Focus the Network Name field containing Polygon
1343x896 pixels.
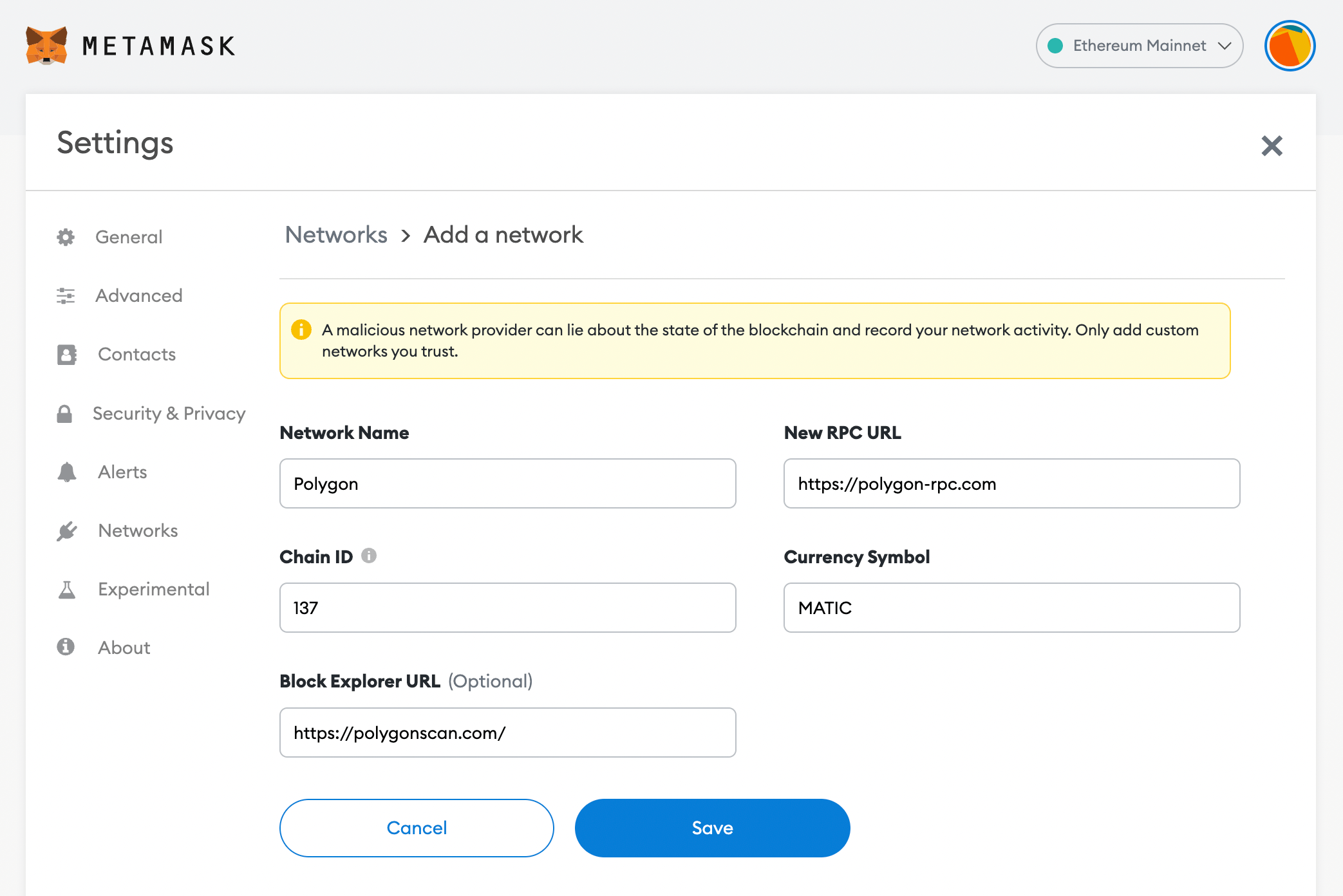click(508, 483)
